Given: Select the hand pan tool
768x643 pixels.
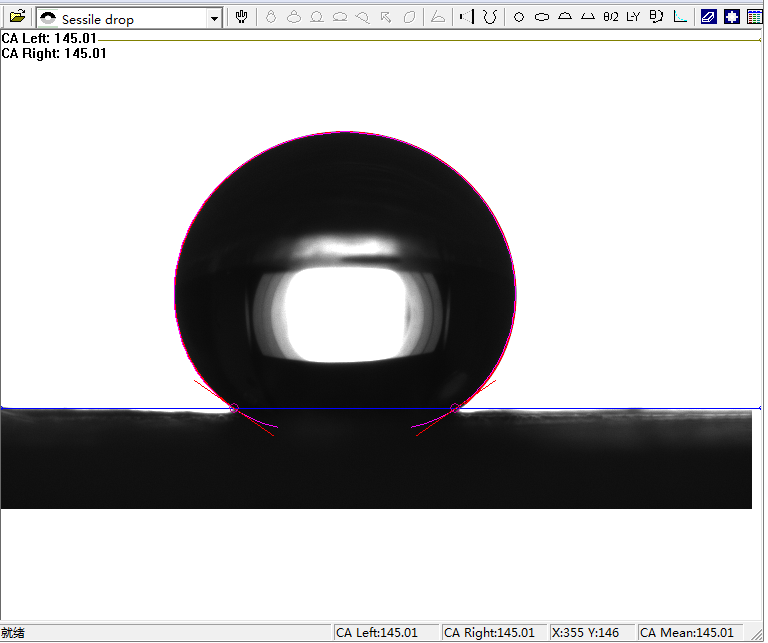Looking at the screenshot, I should [x=242, y=17].
